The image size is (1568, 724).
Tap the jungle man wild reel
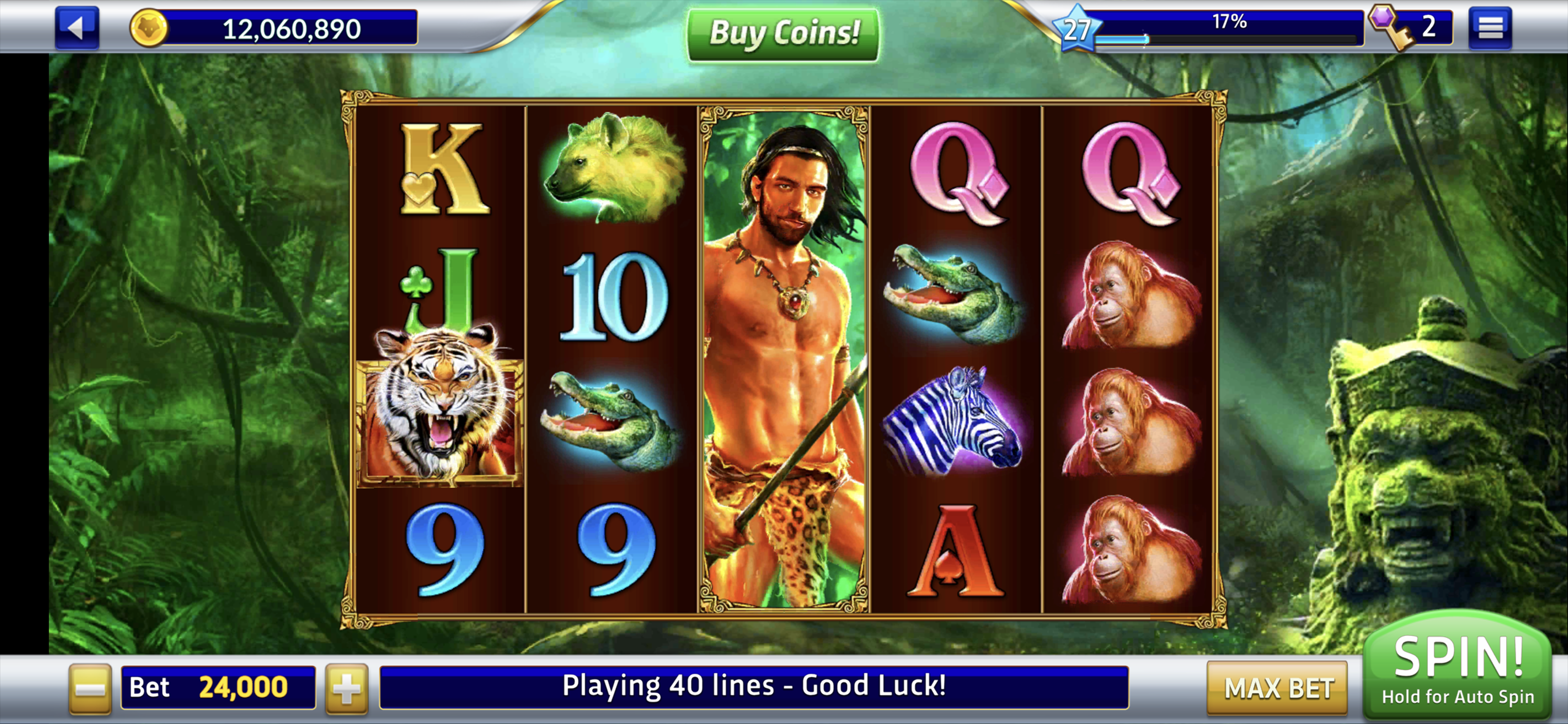[784, 359]
